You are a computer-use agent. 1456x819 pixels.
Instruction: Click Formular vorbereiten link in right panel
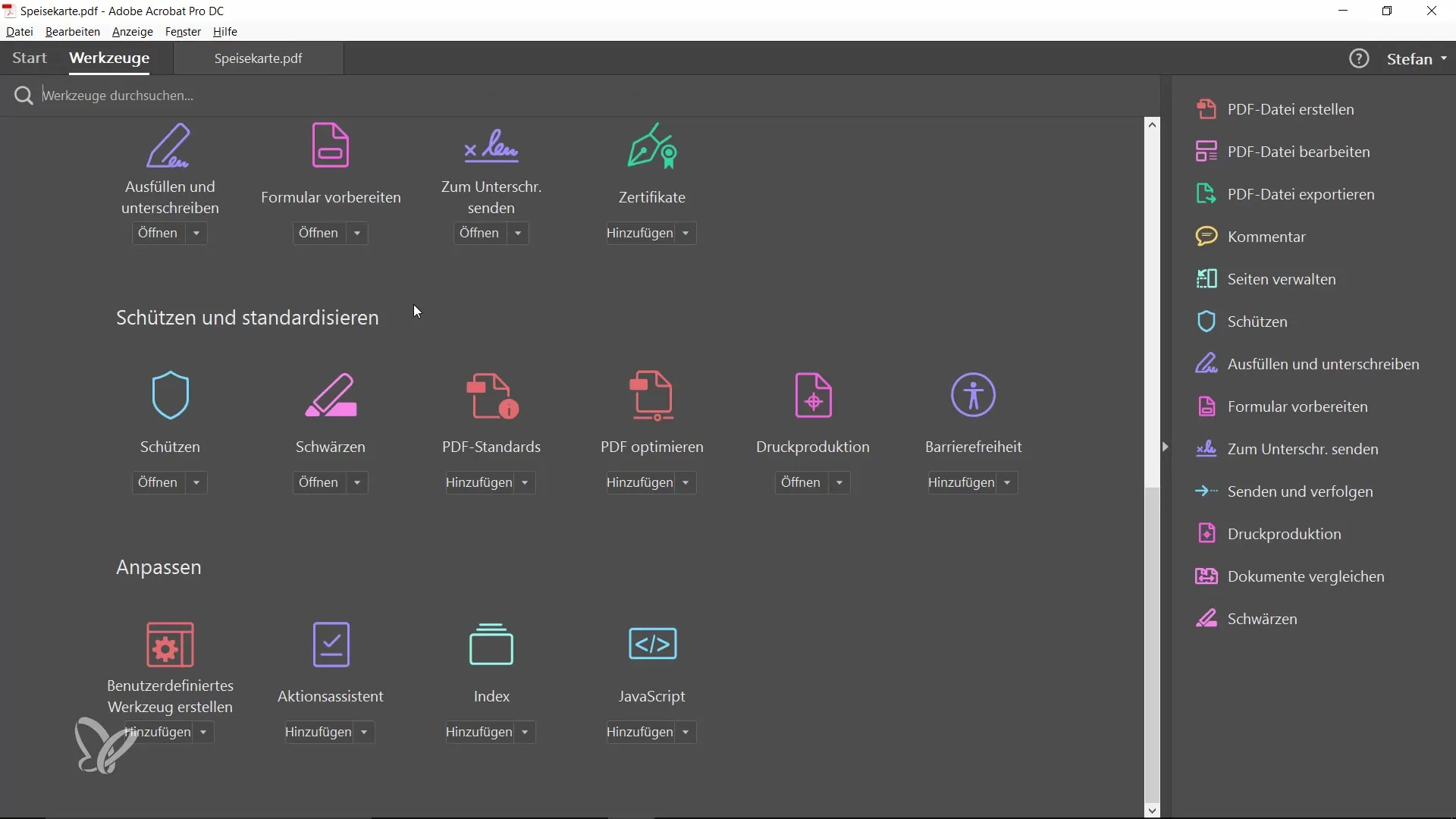(x=1298, y=406)
